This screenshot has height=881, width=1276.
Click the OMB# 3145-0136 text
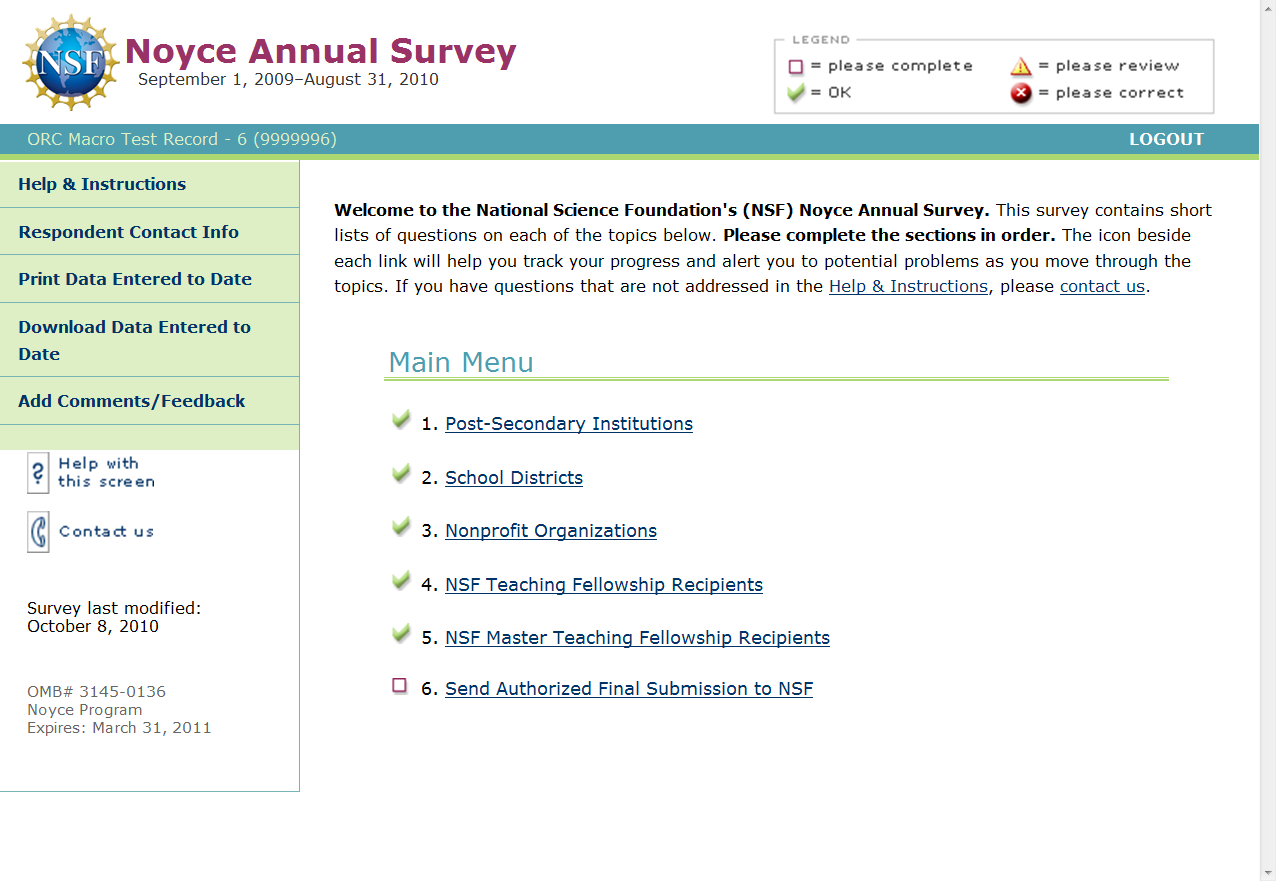coord(96,692)
